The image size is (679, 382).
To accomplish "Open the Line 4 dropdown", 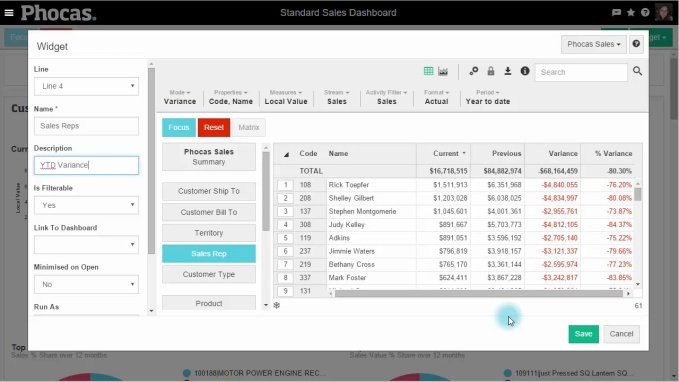I will tap(86, 86).
